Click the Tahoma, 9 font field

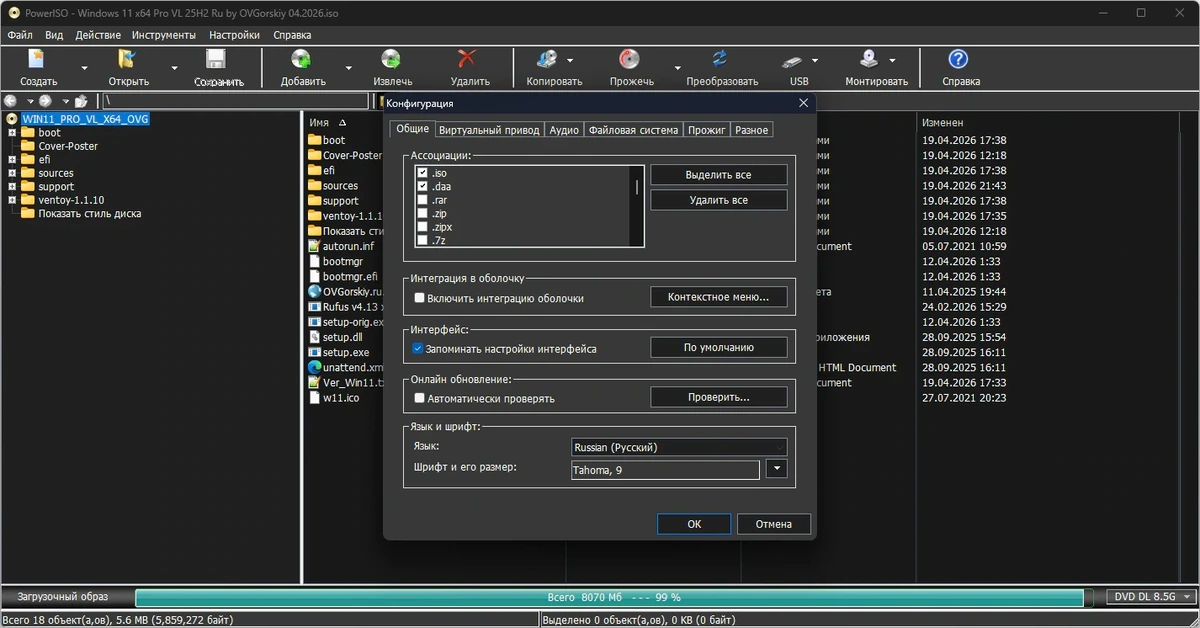pyautogui.click(x=665, y=470)
